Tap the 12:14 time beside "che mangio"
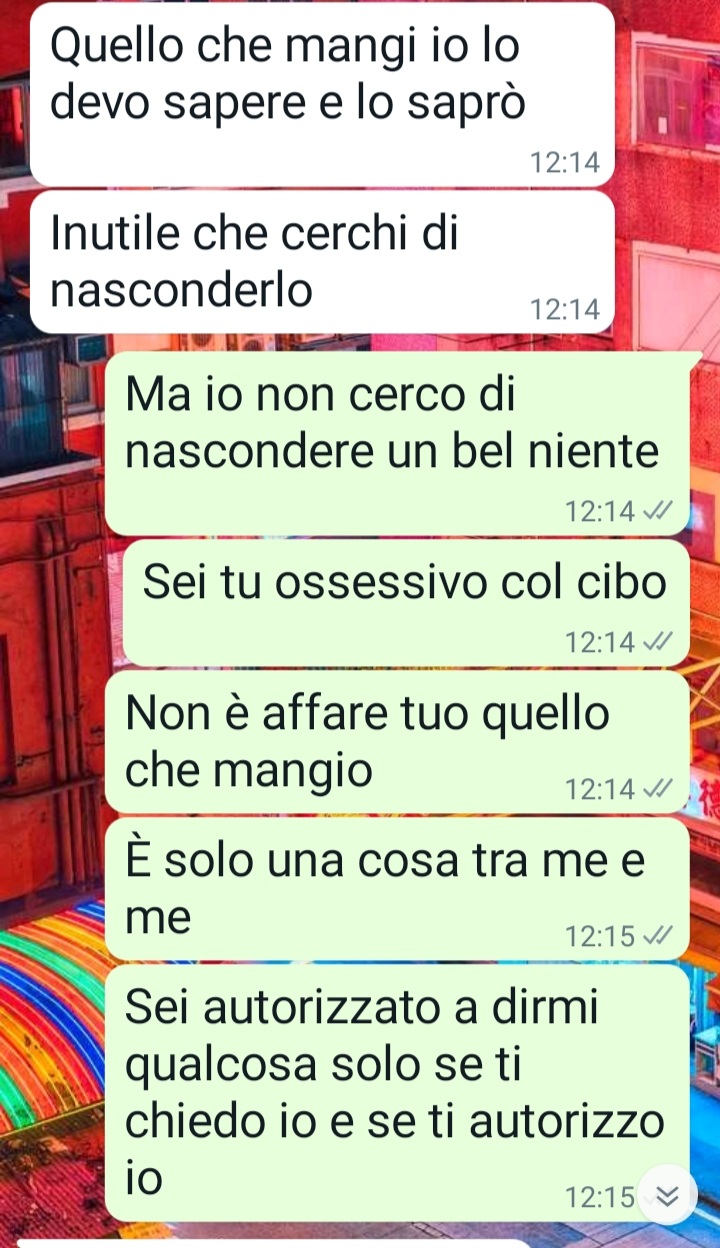Image resolution: width=720 pixels, height=1248 pixels. 600,789
